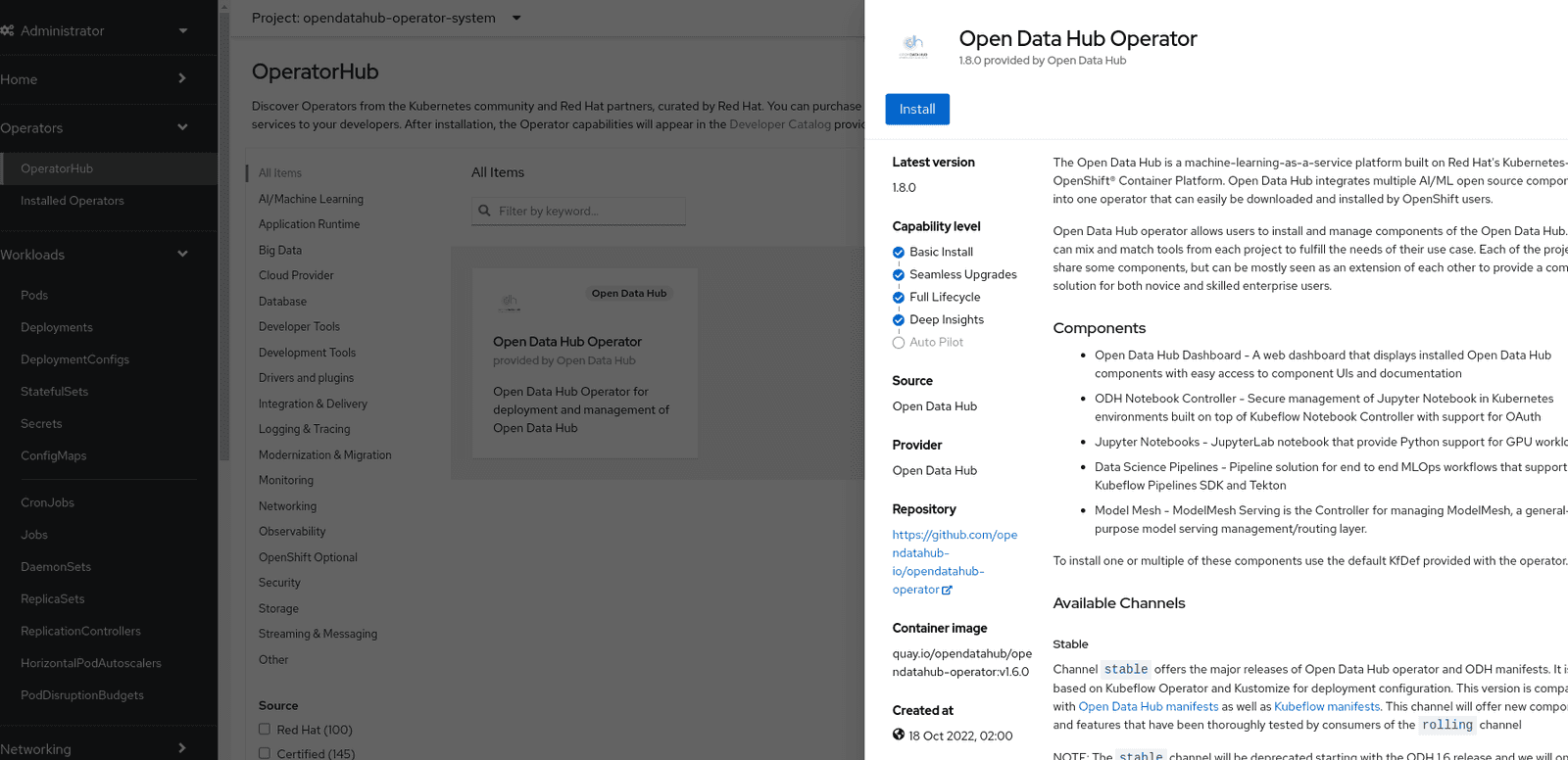Toggle the Red Hat (100) source checkbox
The image size is (1568, 760).
(x=265, y=729)
